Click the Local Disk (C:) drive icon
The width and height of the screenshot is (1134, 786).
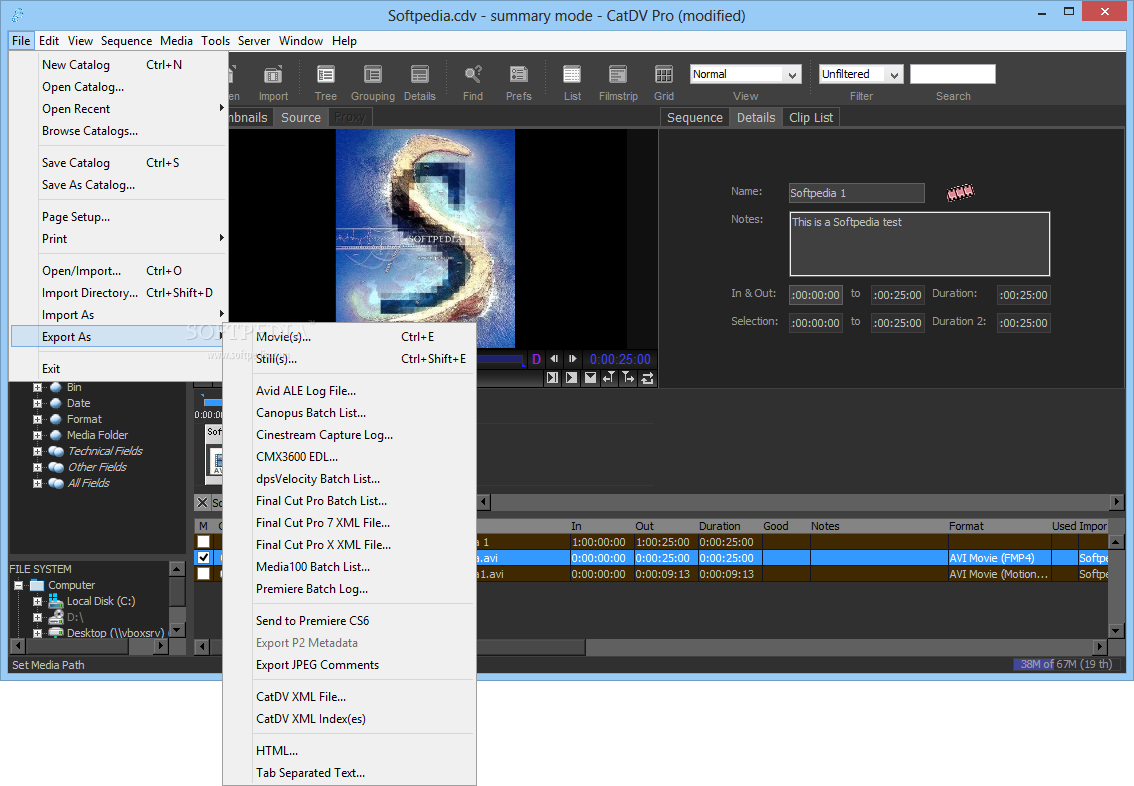[56, 601]
